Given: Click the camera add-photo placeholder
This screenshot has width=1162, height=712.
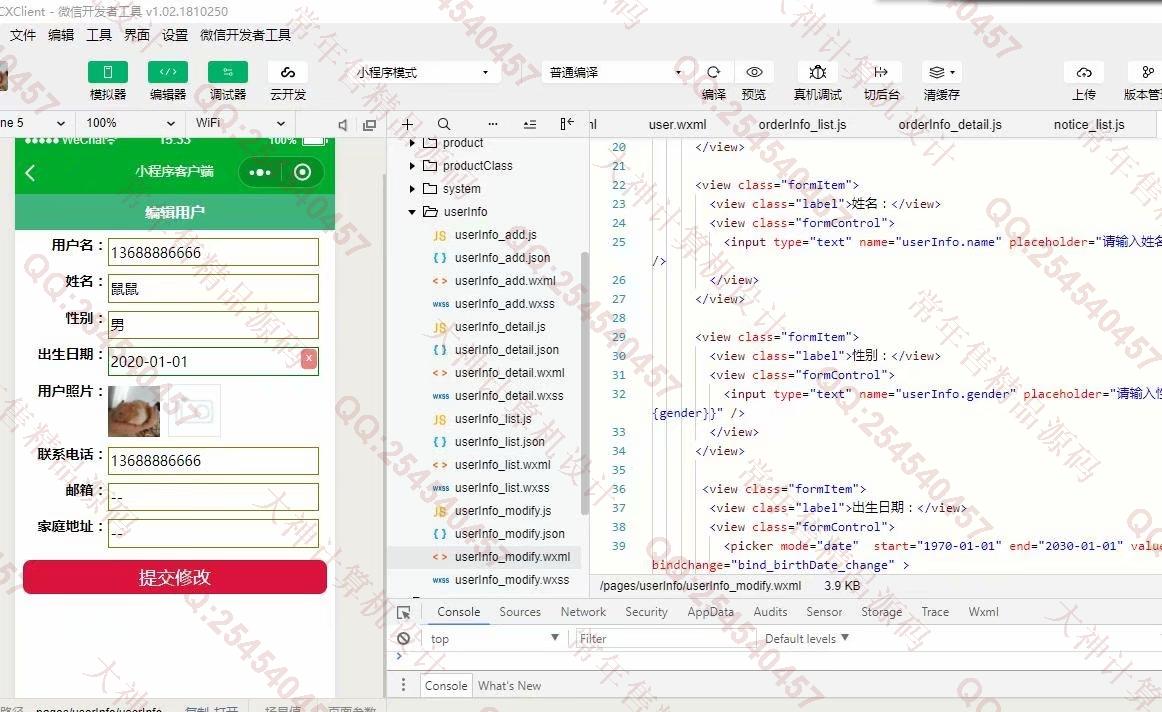Looking at the screenshot, I should (x=194, y=410).
